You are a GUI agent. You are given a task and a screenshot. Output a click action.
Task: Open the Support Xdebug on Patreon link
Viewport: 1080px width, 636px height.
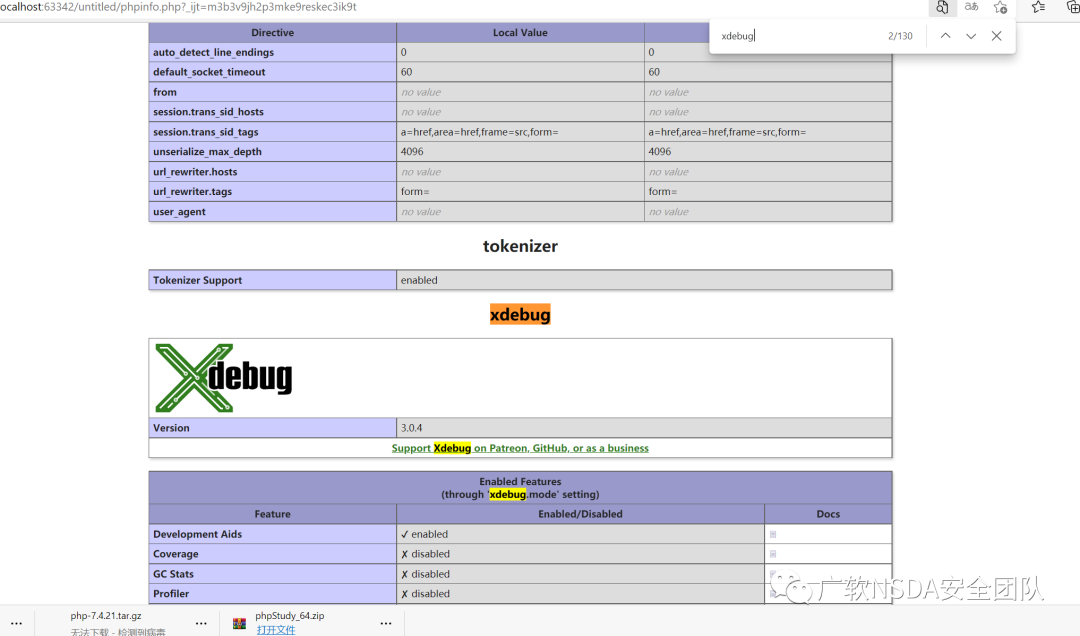(x=520, y=448)
